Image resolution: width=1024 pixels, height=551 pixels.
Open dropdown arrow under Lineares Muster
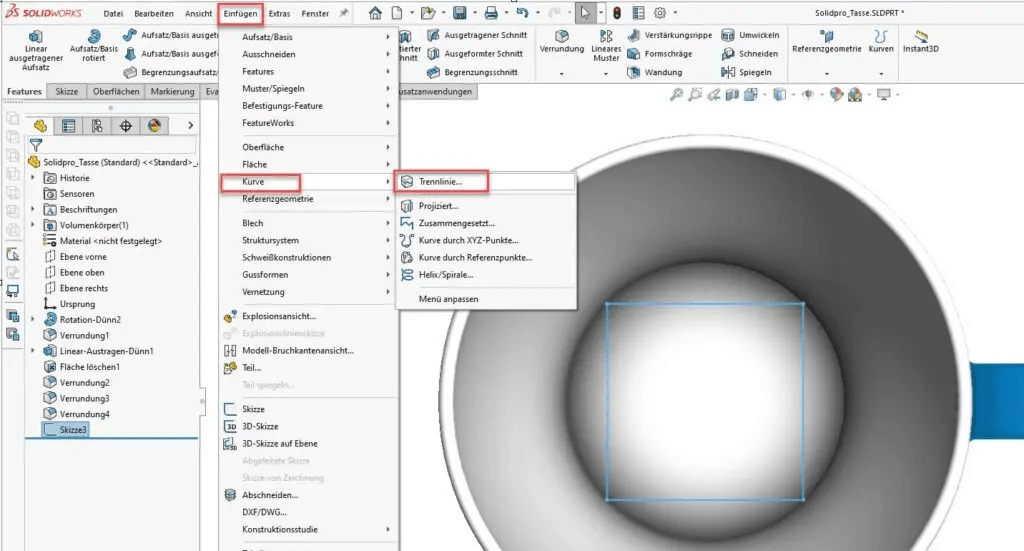click(x=606, y=74)
